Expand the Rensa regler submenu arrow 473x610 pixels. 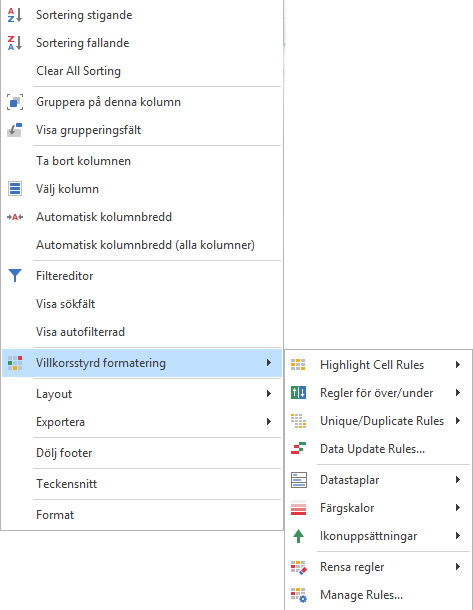point(458,567)
